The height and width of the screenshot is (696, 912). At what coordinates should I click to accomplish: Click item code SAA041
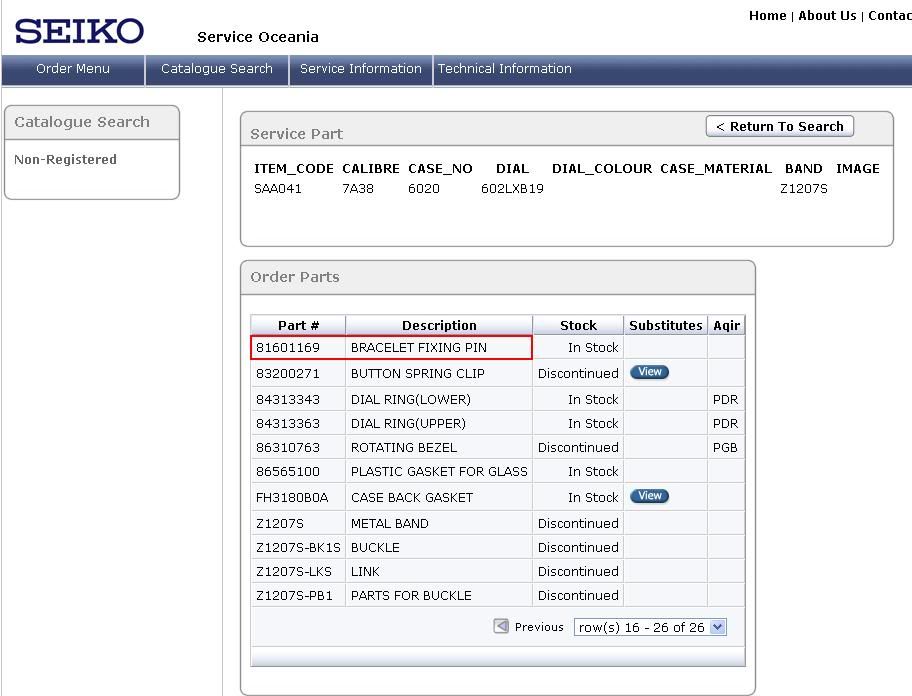pos(278,188)
